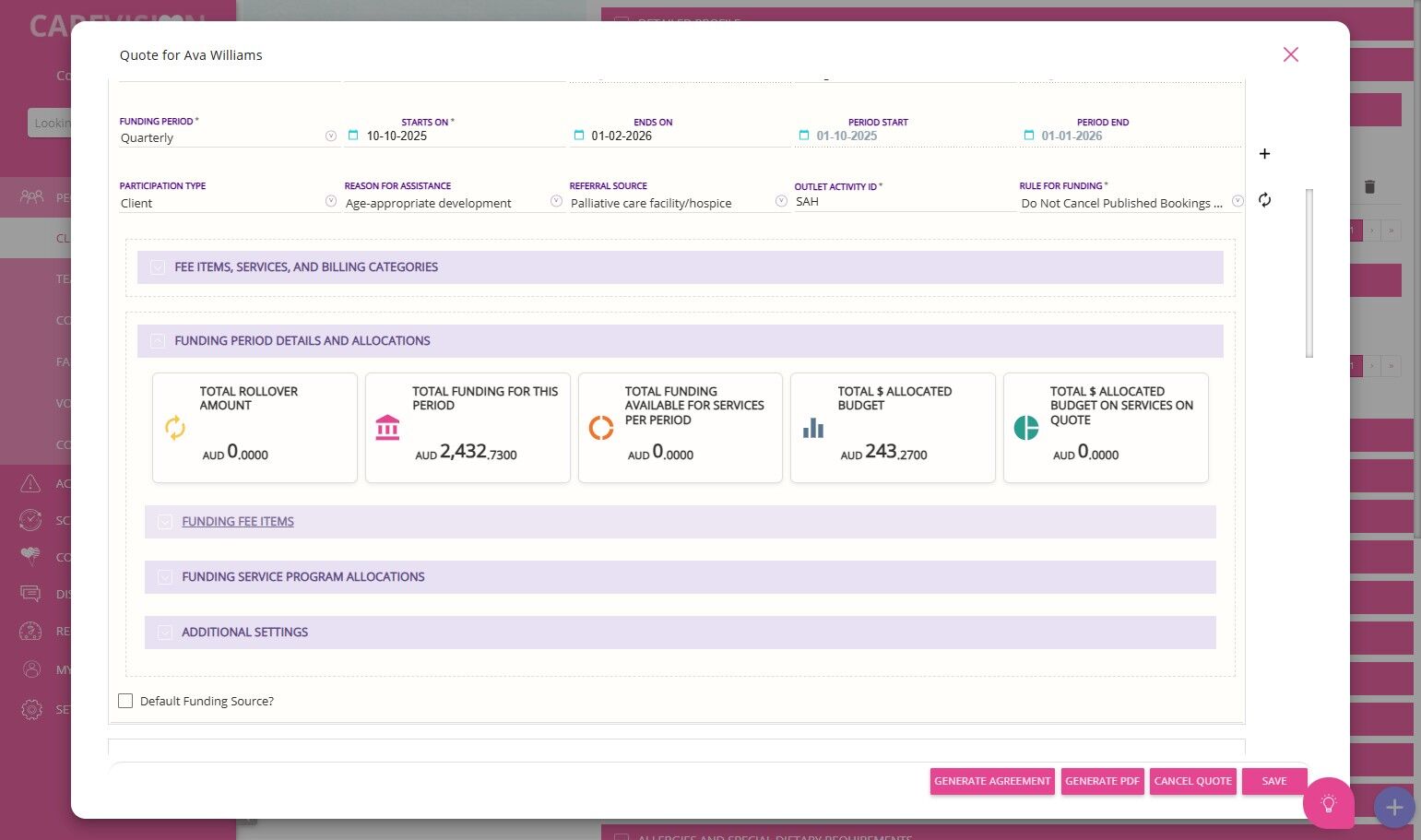Click the AUD 243.2700 allocated budget amount

883,452
